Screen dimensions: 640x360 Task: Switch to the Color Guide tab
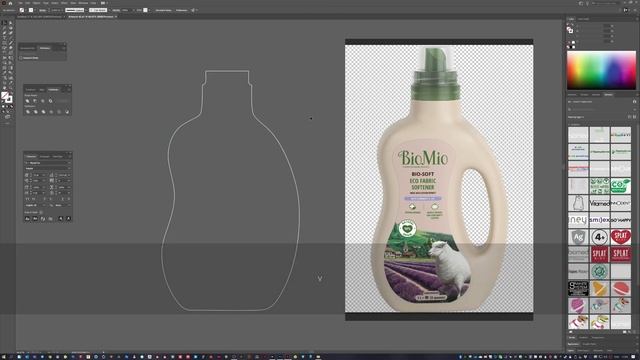pos(583,19)
